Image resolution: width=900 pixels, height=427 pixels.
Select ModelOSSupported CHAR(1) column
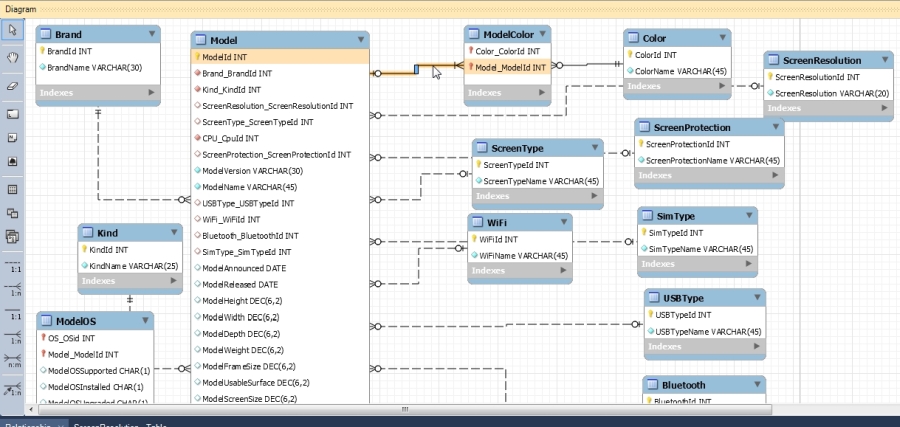point(95,371)
